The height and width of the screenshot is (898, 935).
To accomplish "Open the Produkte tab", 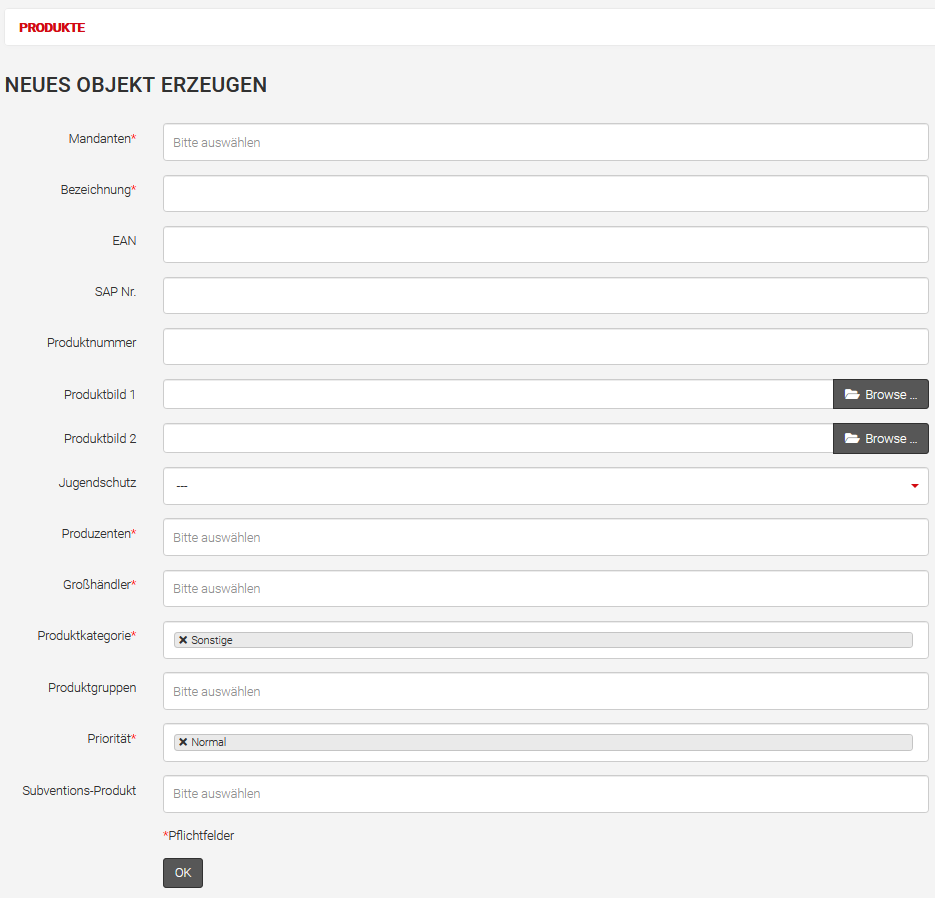I will pos(52,28).
